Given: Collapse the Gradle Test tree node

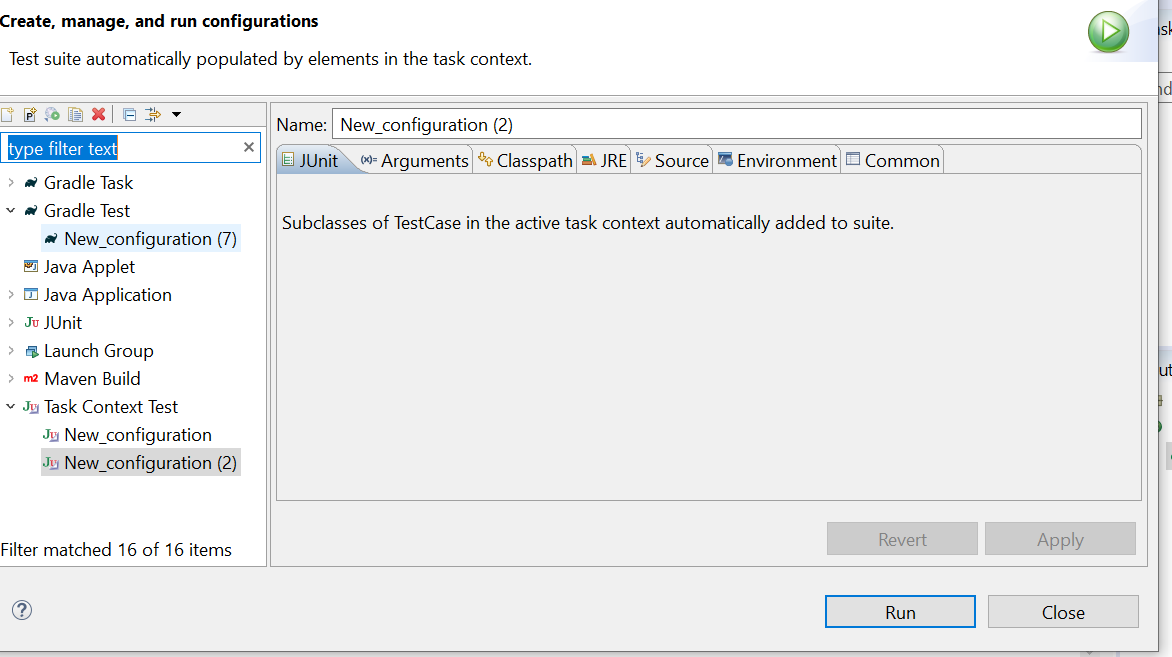Looking at the screenshot, I should (x=11, y=211).
